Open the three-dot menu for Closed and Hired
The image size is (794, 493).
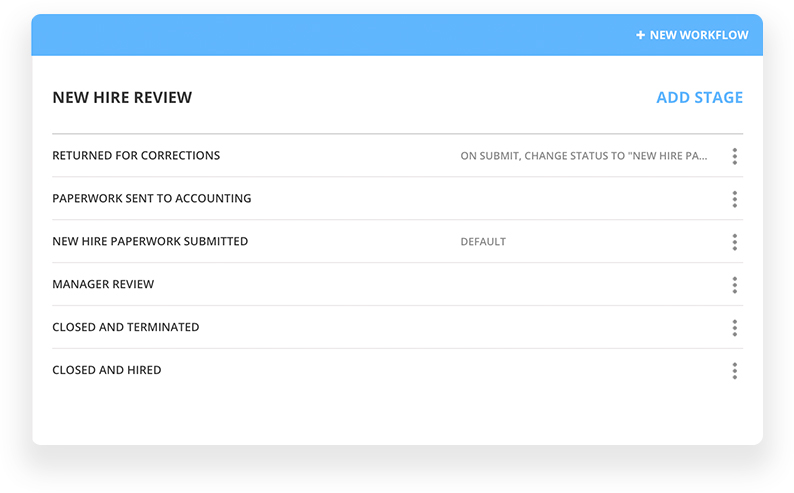tap(734, 371)
